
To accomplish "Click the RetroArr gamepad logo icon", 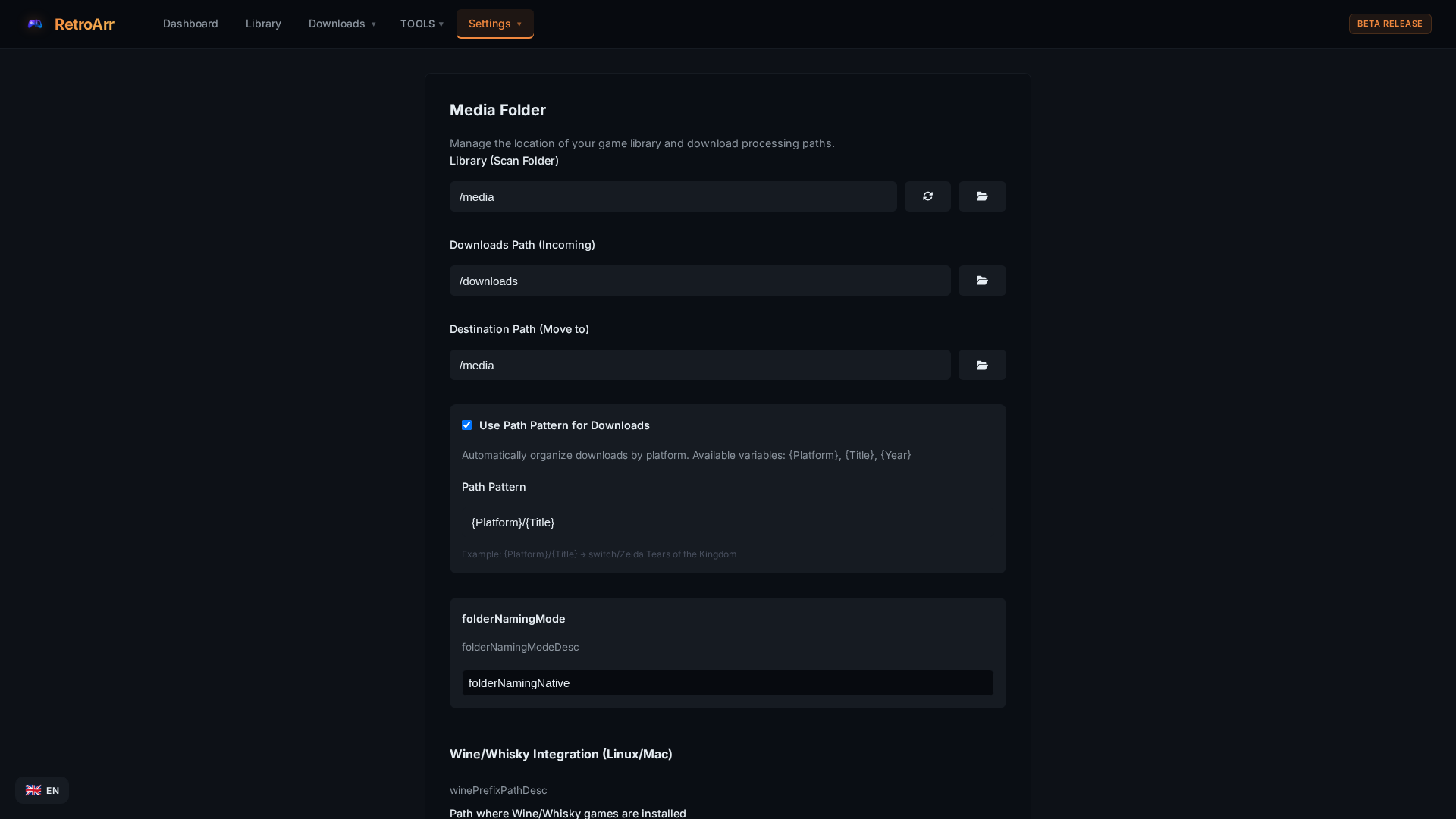I will pyautogui.click(x=35, y=24).
